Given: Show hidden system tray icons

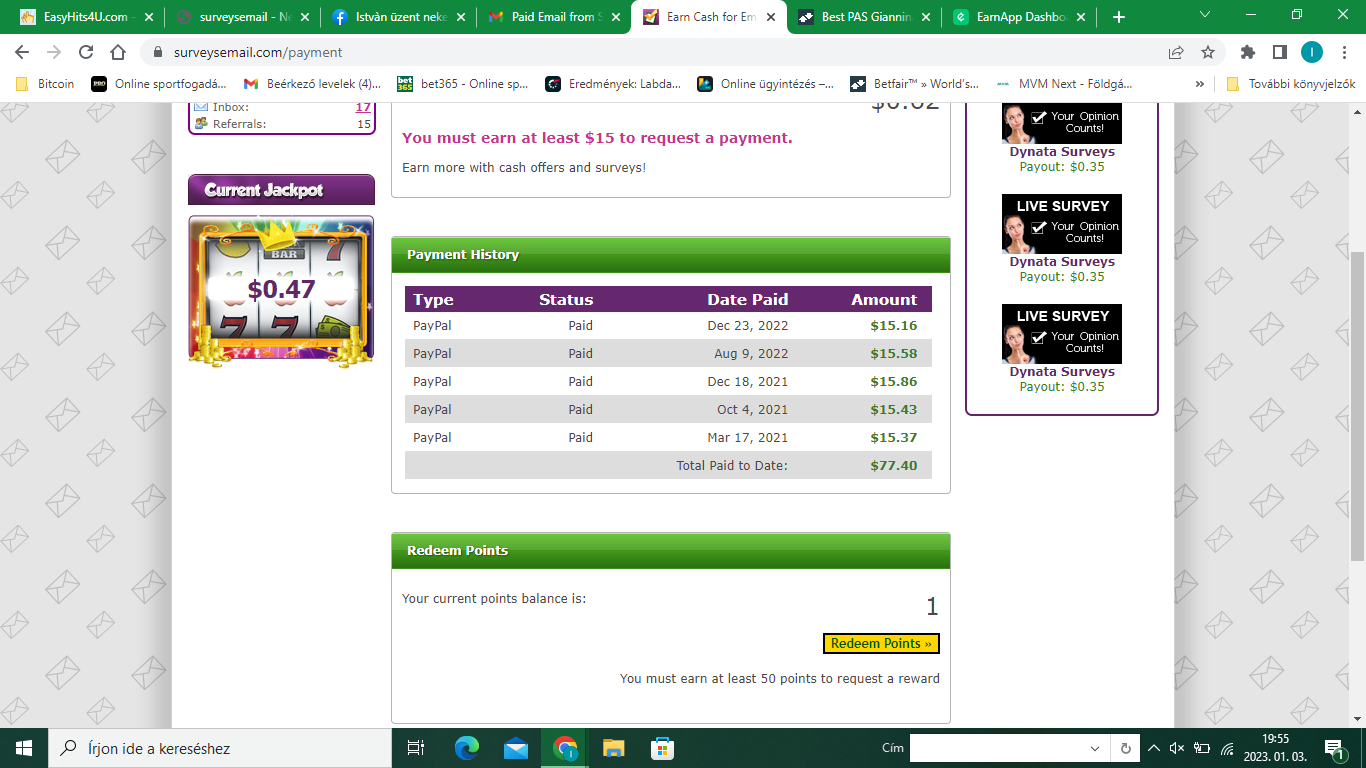Looking at the screenshot, I should click(x=1153, y=748).
